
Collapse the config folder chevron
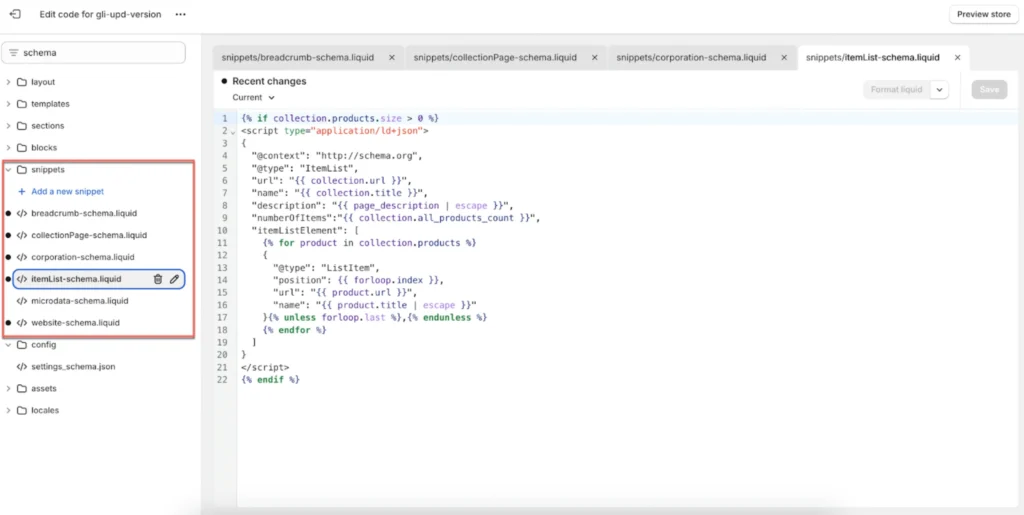click(x=8, y=345)
